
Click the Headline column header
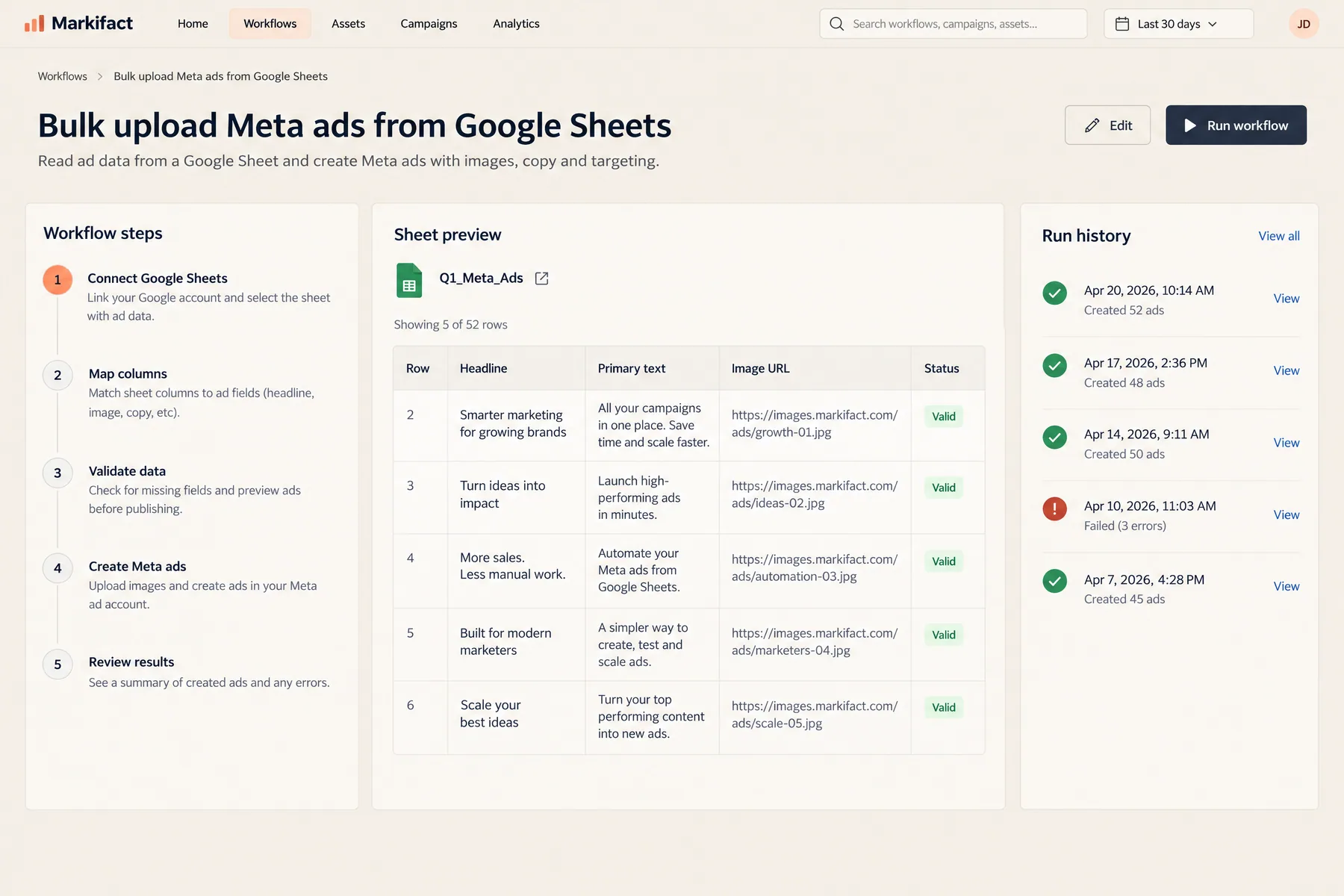tap(483, 369)
